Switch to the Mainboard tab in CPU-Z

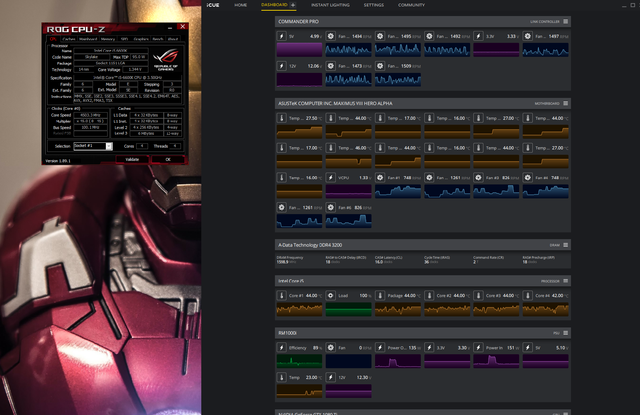click(x=88, y=39)
